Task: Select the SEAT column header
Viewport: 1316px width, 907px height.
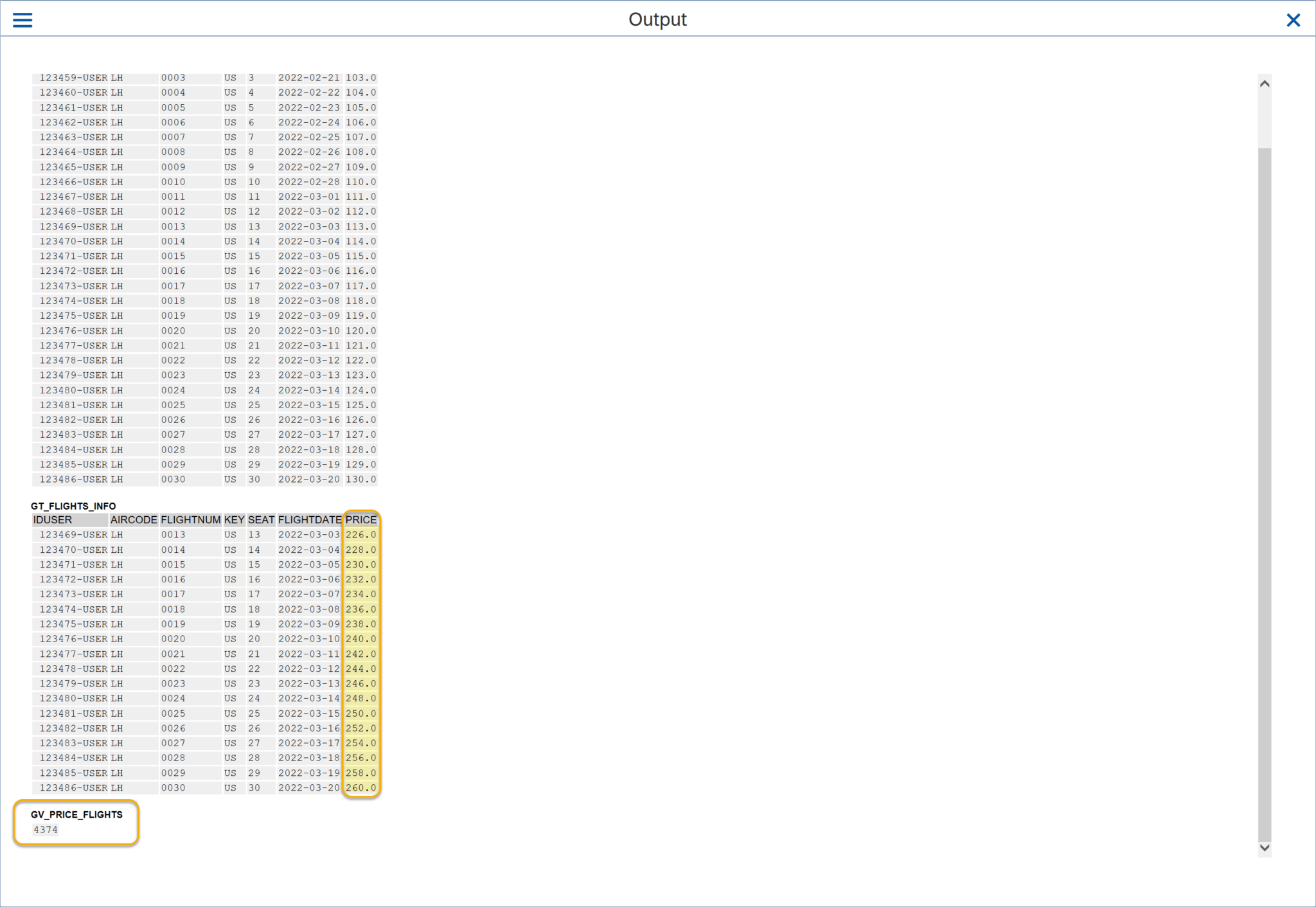Action: pyautogui.click(x=261, y=519)
